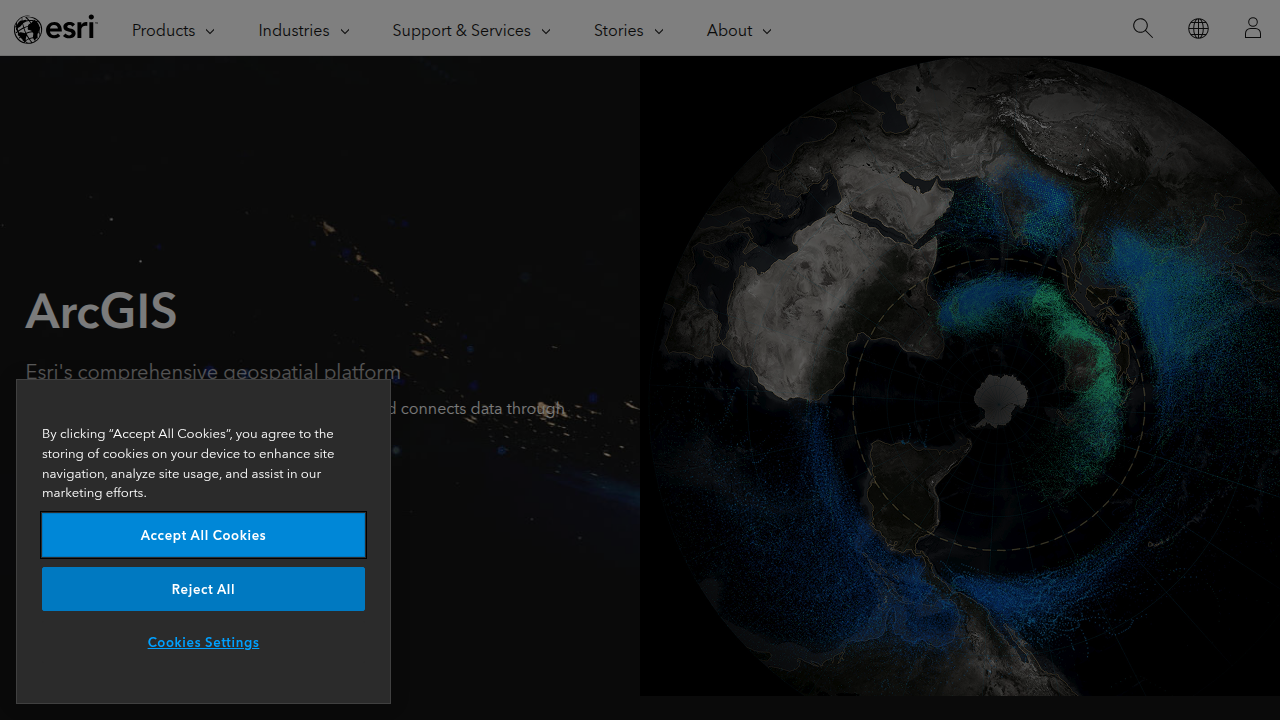Expand the Products menu
The height and width of the screenshot is (720, 1280).
coord(173,30)
